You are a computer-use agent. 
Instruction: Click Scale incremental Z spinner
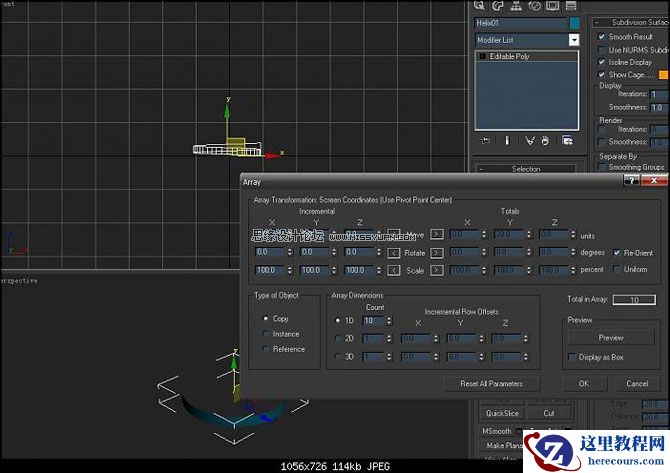click(379, 270)
